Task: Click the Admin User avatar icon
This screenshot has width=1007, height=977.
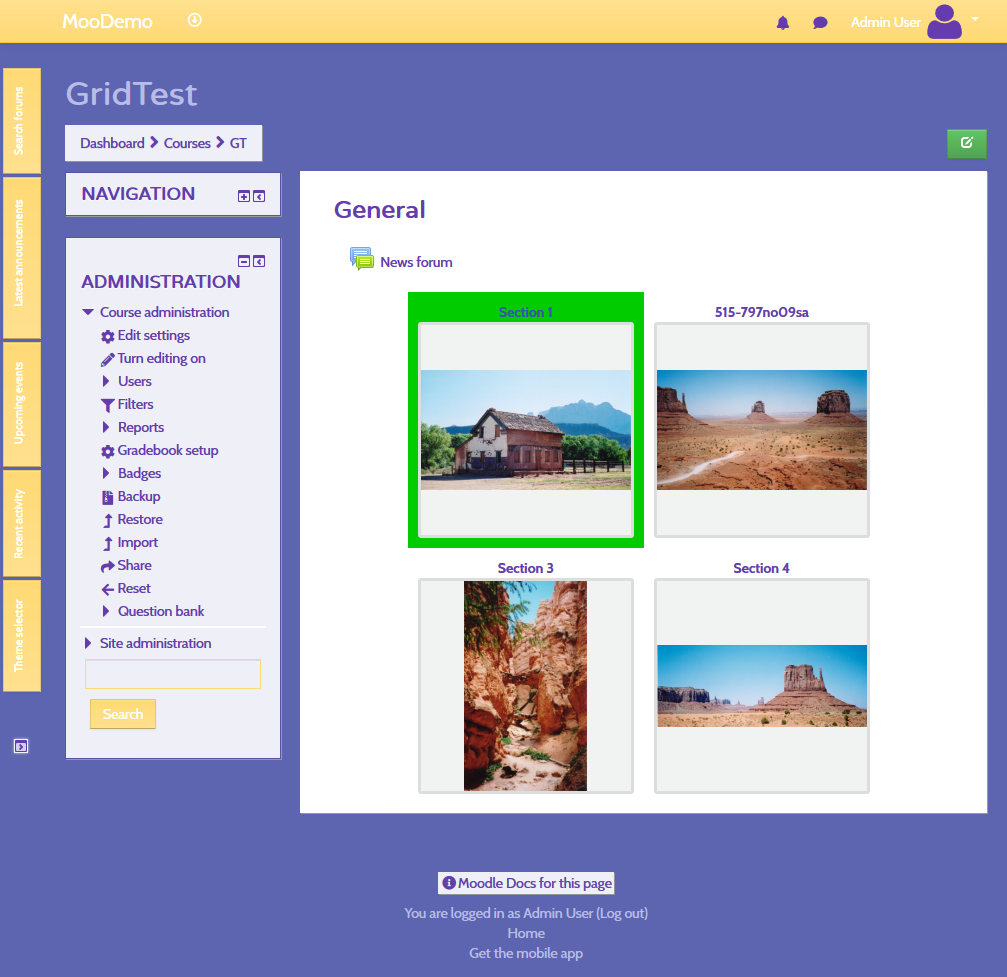Action: [x=945, y=22]
